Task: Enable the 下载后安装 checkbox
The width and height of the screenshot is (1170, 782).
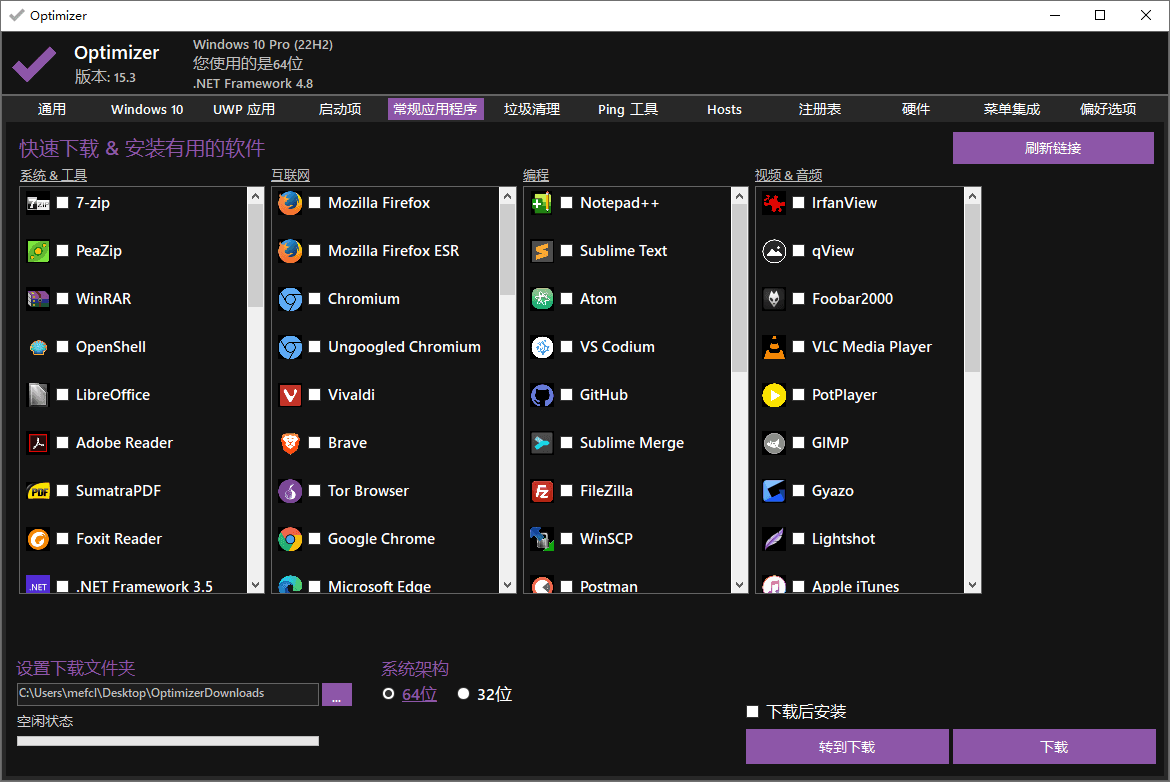Action: coord(753,712)
